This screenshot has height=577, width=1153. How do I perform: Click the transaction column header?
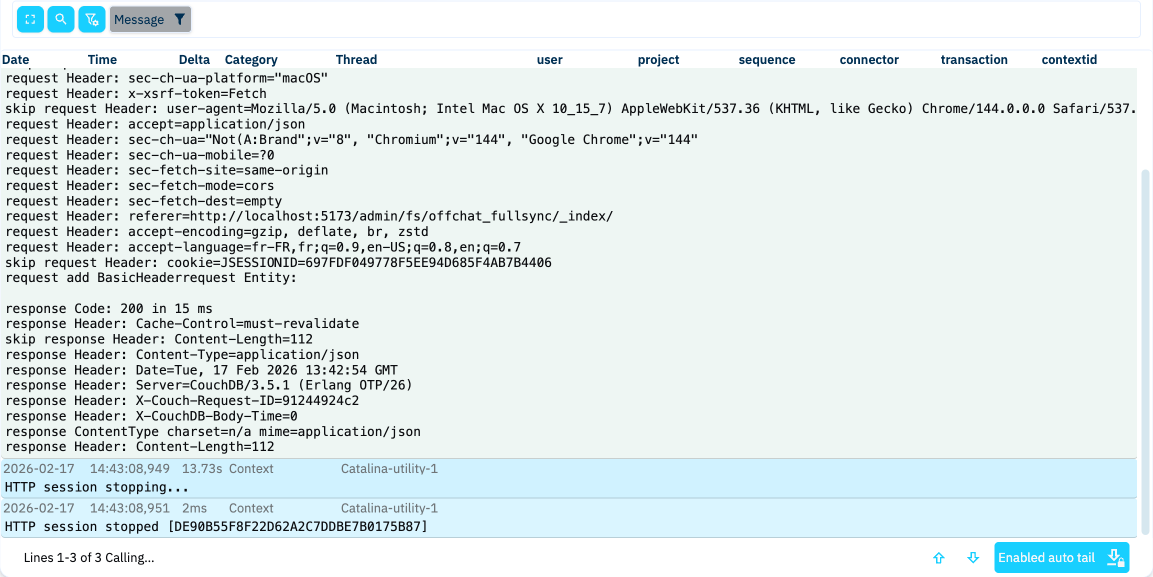(974, 60)
